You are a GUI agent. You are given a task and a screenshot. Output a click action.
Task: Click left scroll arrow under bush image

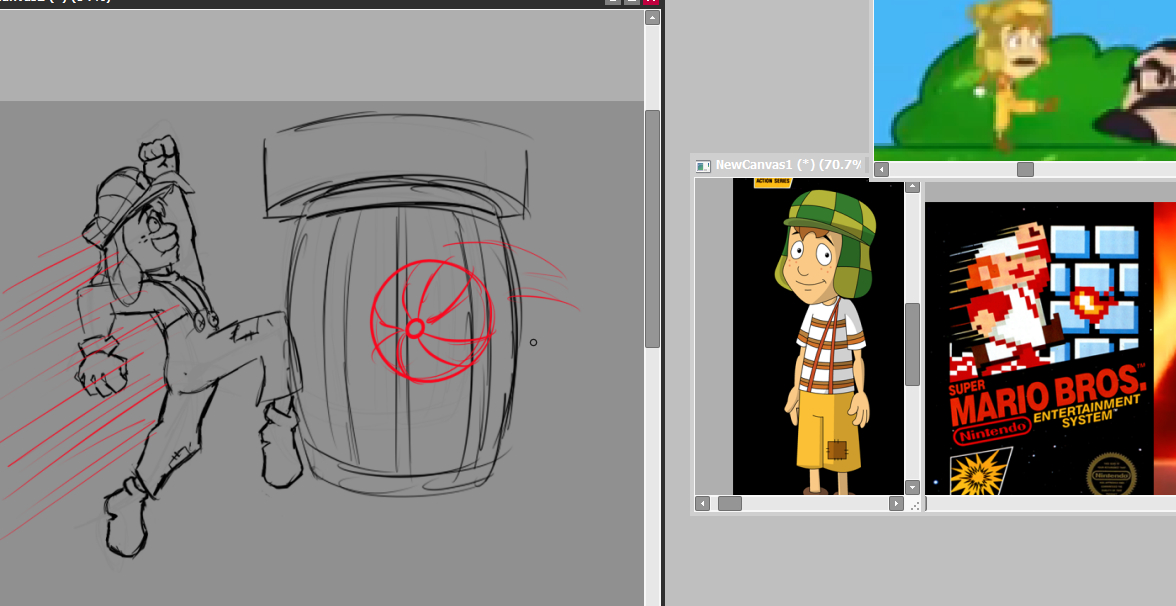point(881,170)
